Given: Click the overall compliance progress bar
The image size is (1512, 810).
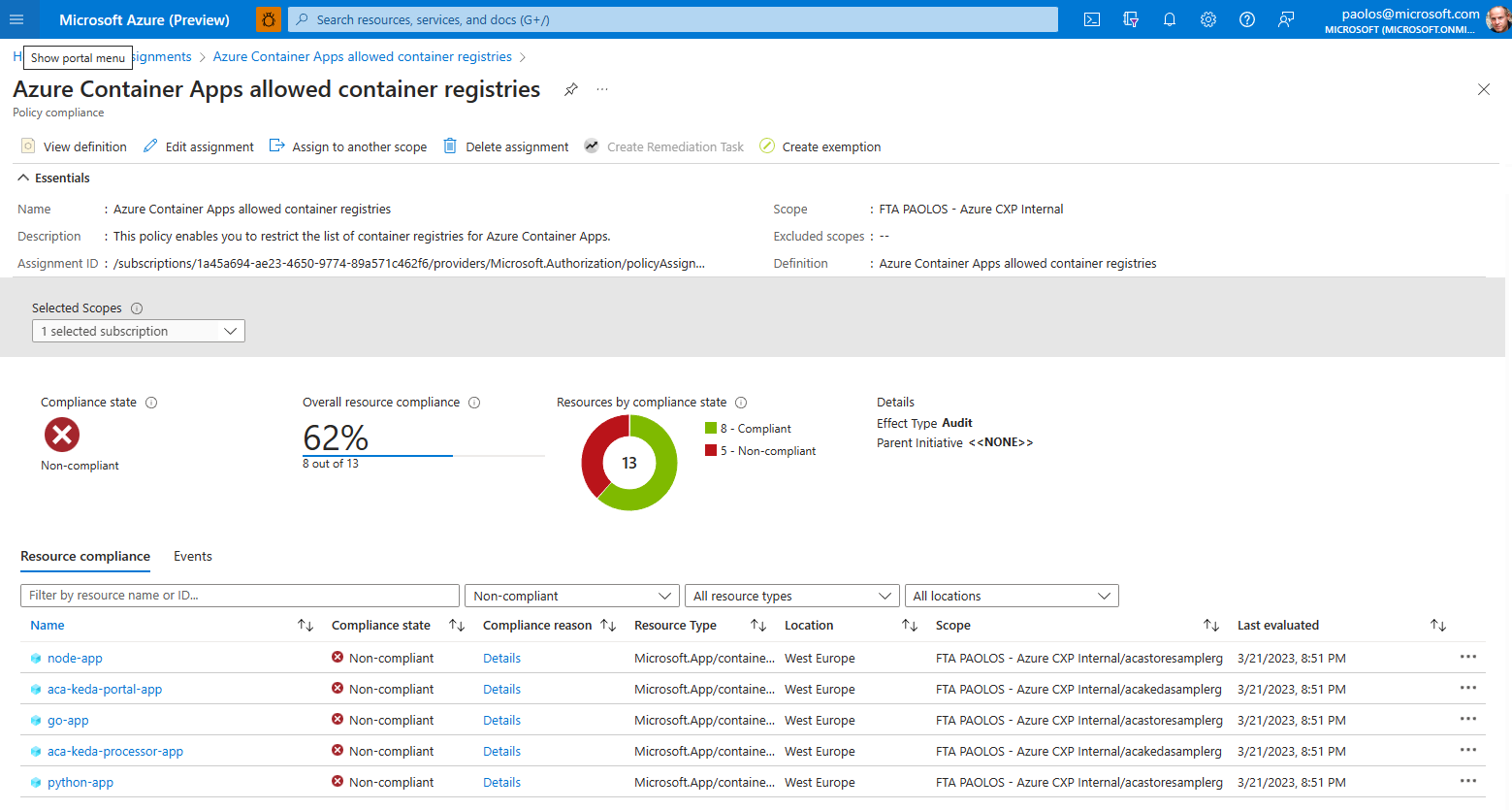Looking at the screenshot, I should 424,455.
